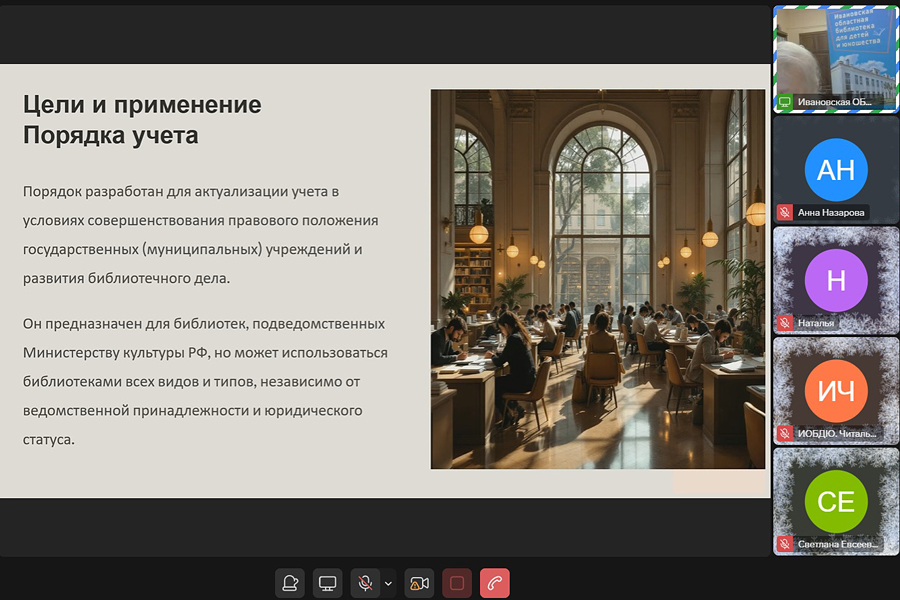Click the ИОБДЮ. Читаль... name label
900x600 pixels.
pyautogui.click(x=837, y=433)
